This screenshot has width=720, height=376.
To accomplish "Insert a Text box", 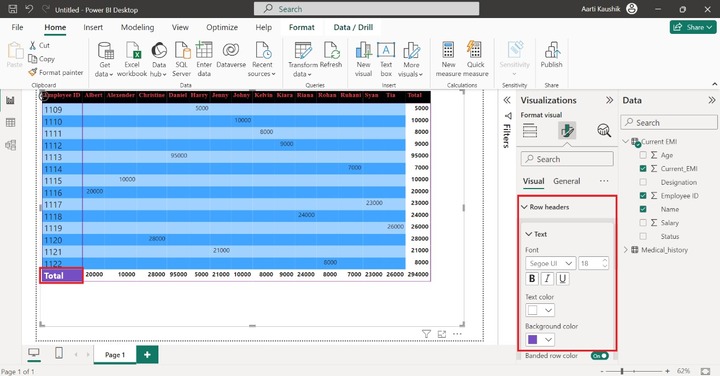I will tap(386, 59).
